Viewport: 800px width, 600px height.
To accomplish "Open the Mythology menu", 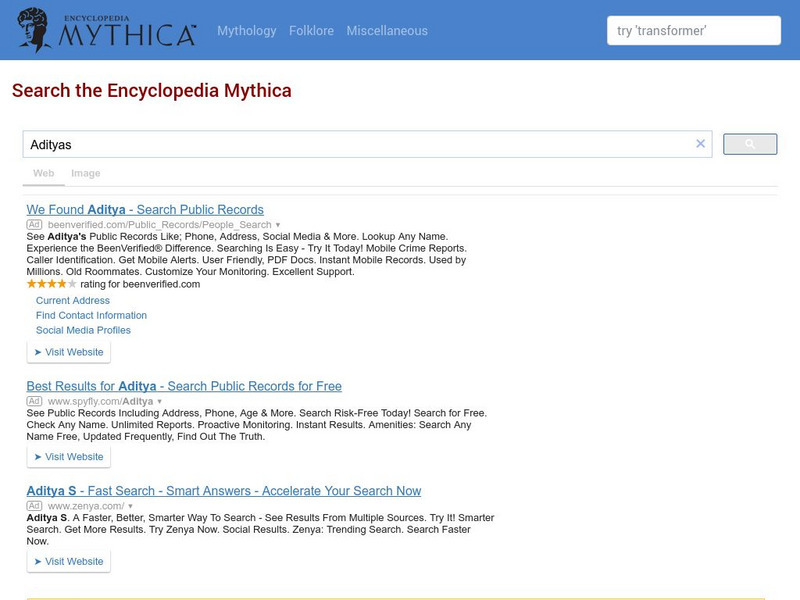I will [x=247, y=31].
